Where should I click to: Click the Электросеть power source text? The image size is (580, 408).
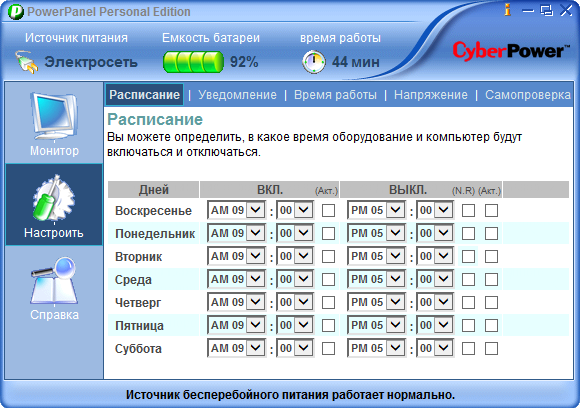pos(91,62)
